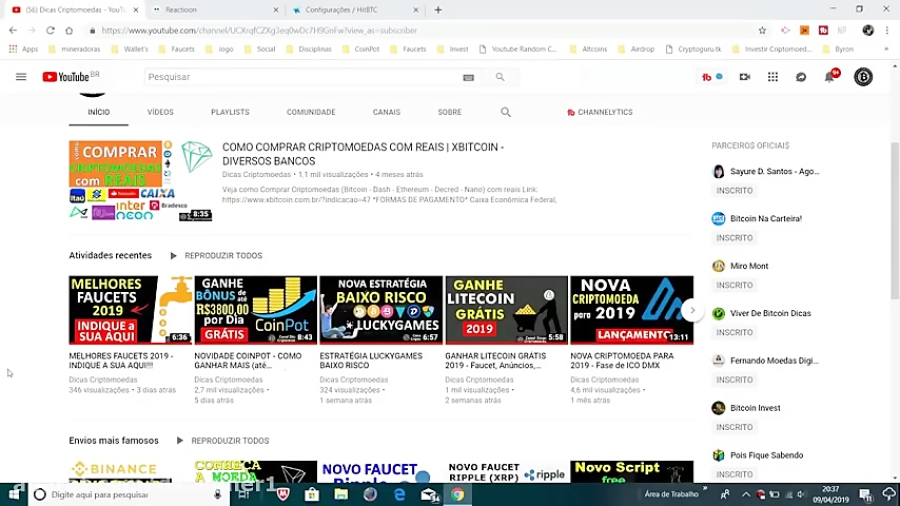Show hidden system tray icons

point(746,495)
